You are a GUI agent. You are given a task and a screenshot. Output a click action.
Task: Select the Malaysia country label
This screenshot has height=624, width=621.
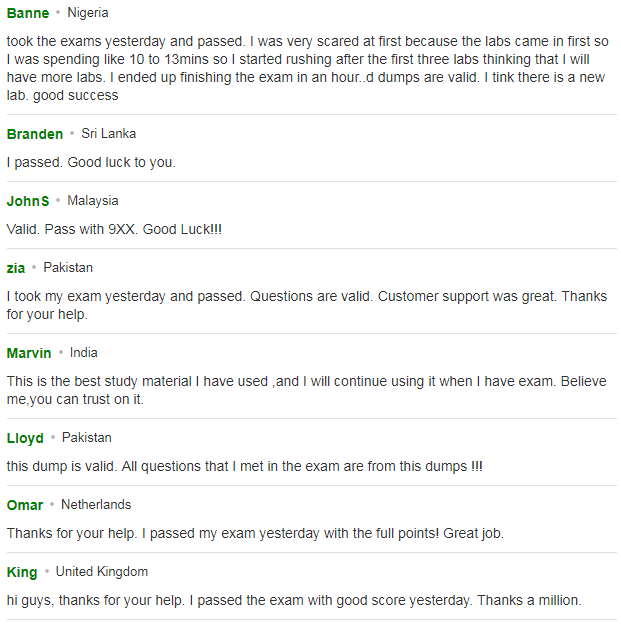pos(93,201)
